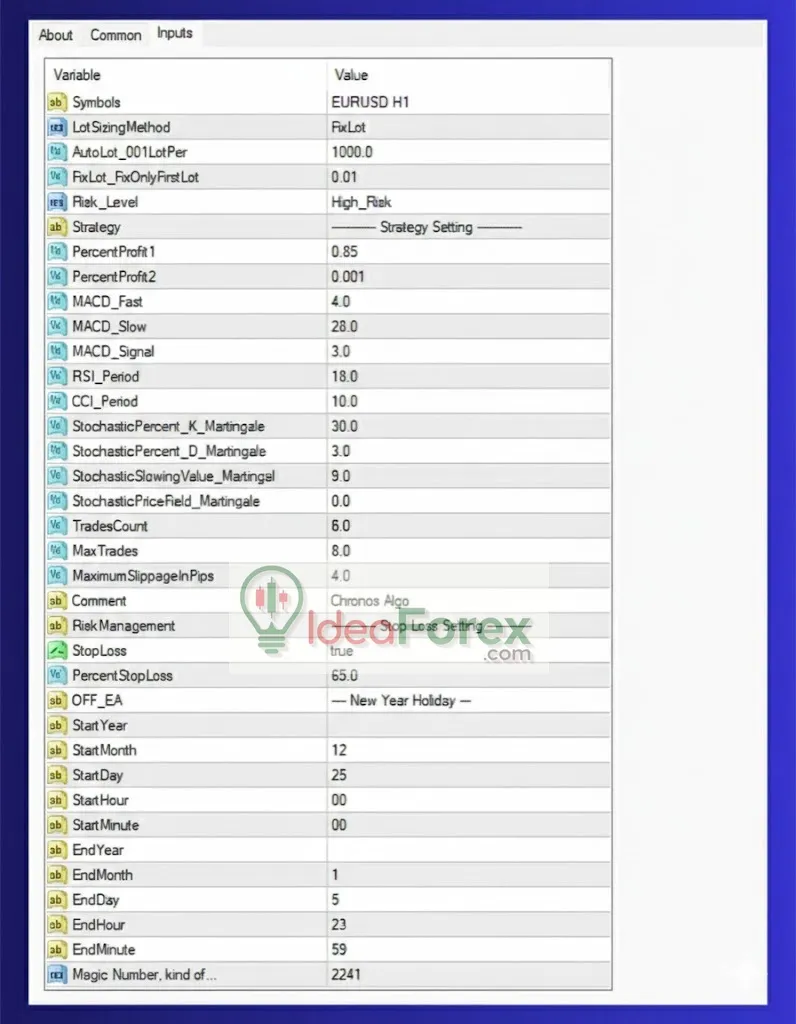The width and height of the screenshot is (796, 1024).
Task: Edit the FixLot value 0.01
Action: 344,177
